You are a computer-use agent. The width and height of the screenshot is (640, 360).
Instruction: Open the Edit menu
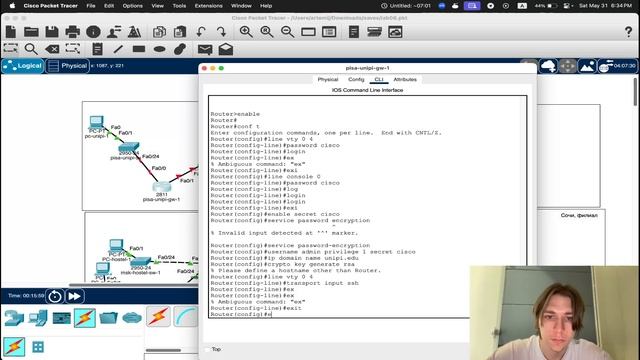pyautogui.click(x=109, y=6)
